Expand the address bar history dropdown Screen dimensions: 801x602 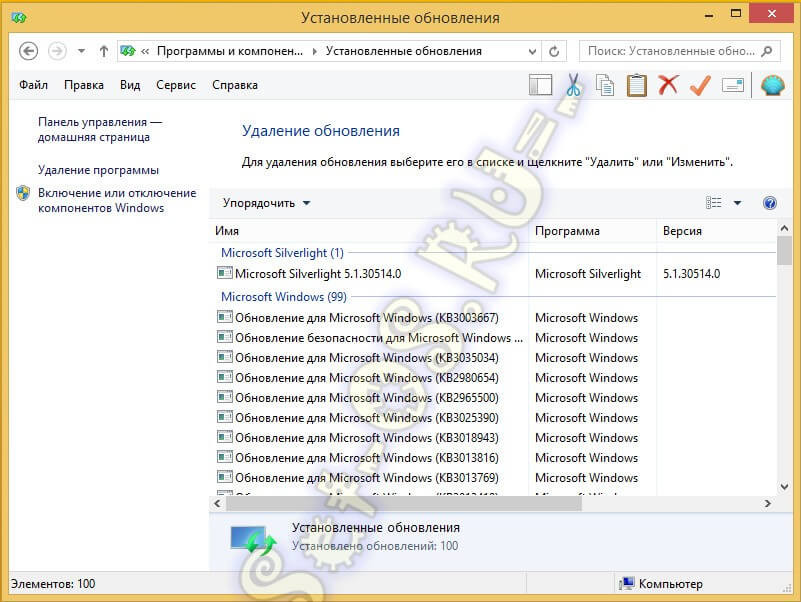(532, 51)
